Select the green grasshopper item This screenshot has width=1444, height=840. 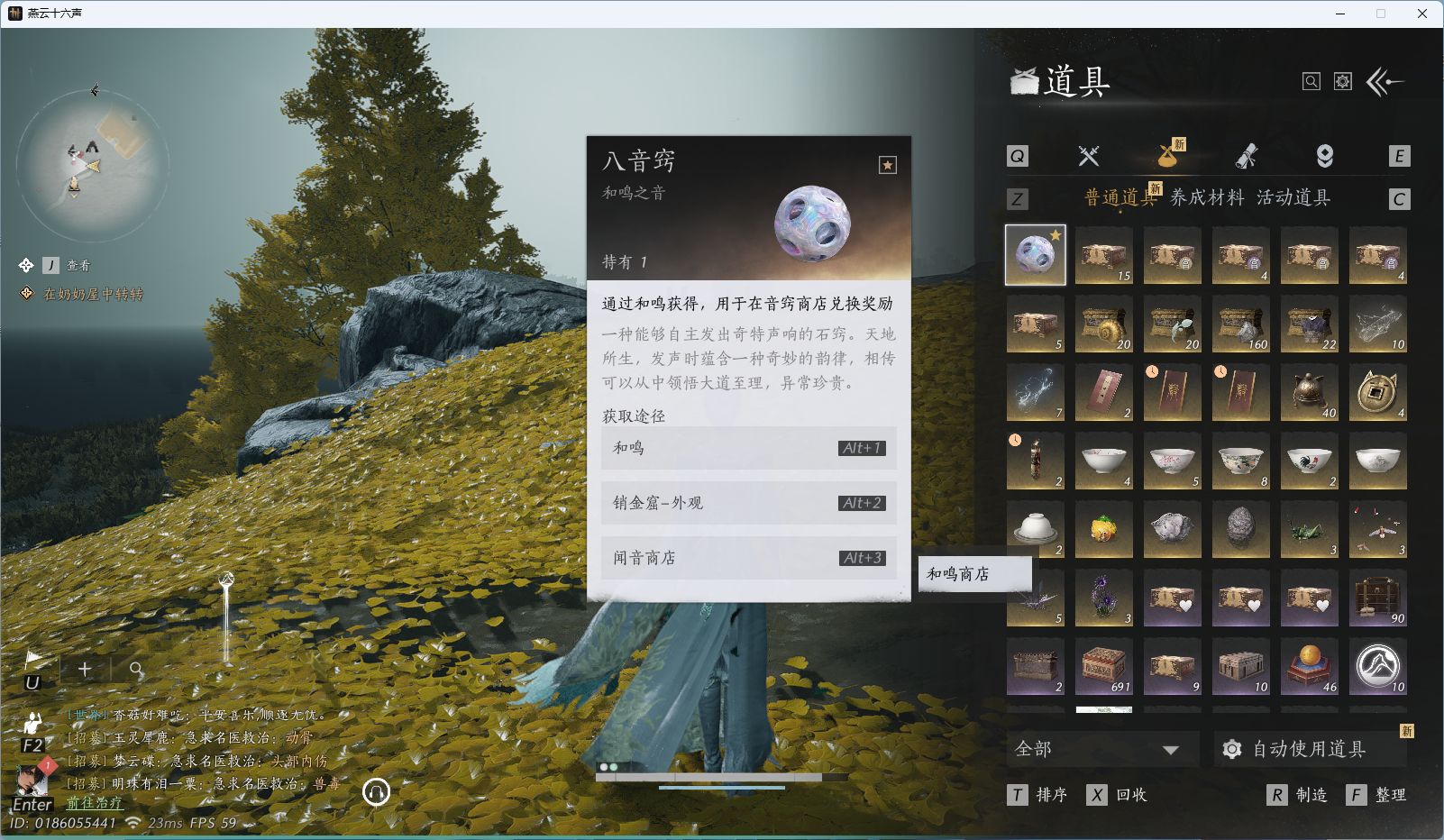point(1310,529)
